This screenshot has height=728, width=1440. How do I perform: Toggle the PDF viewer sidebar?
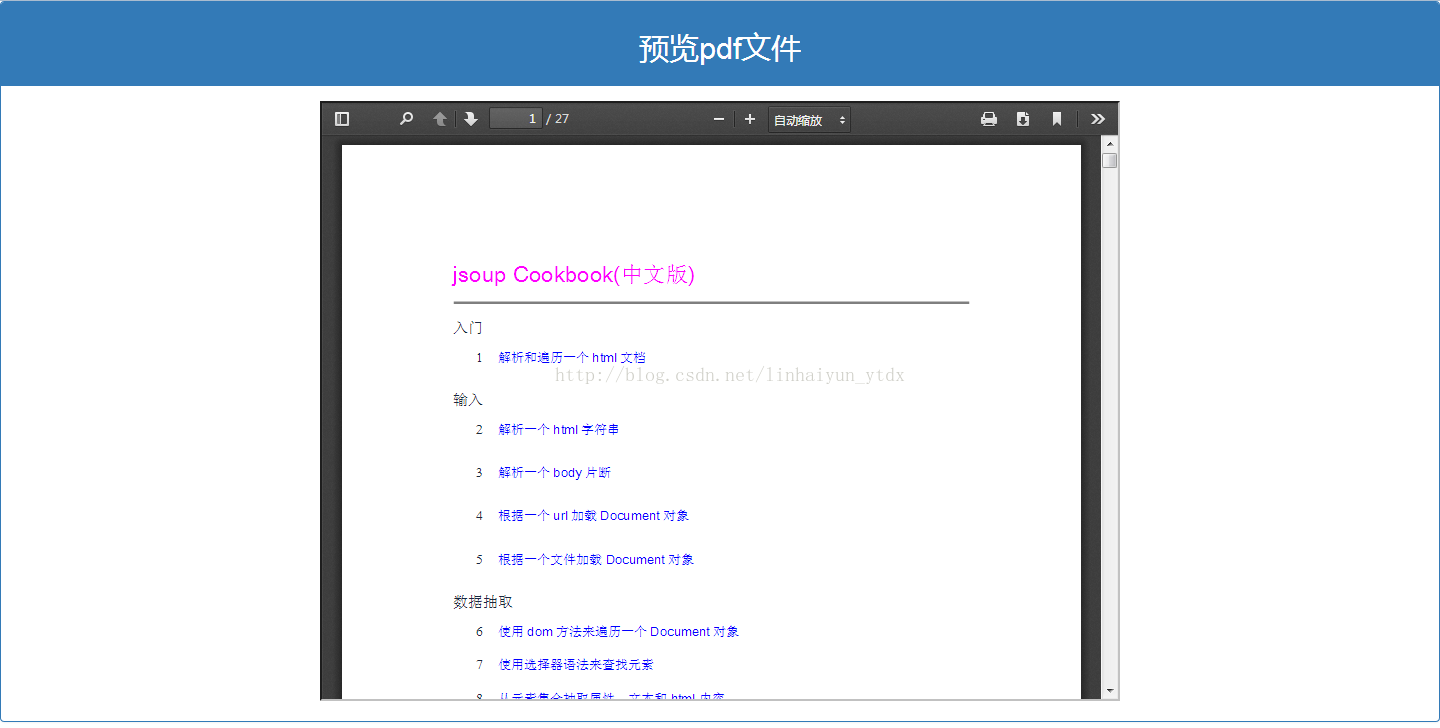[342, 119]
